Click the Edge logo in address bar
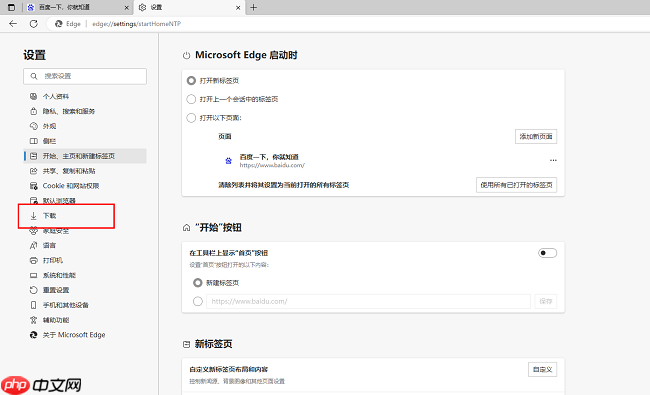This screenshot has height=395, width=650. (x=58, y=24)
